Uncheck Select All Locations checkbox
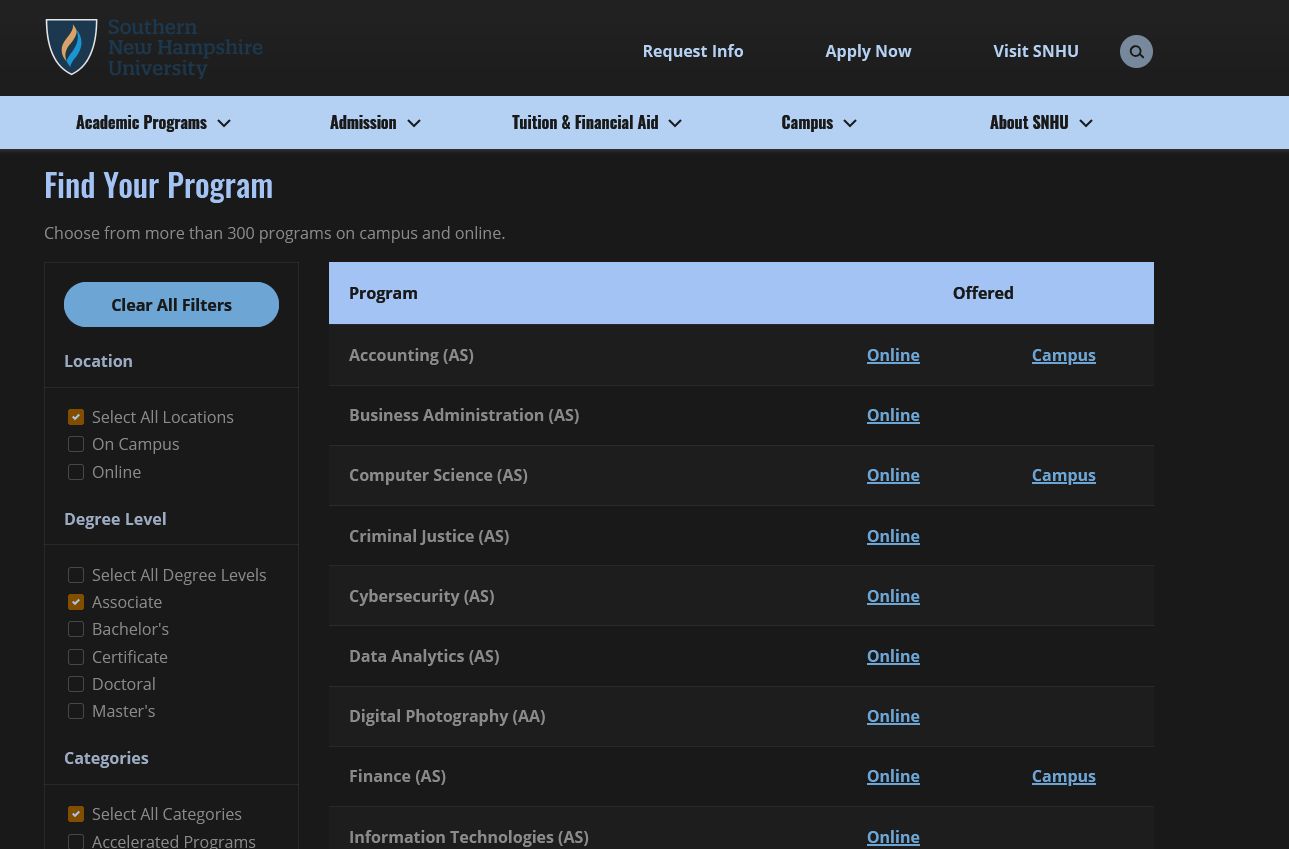1289x849 pixels. pos(76,417)
